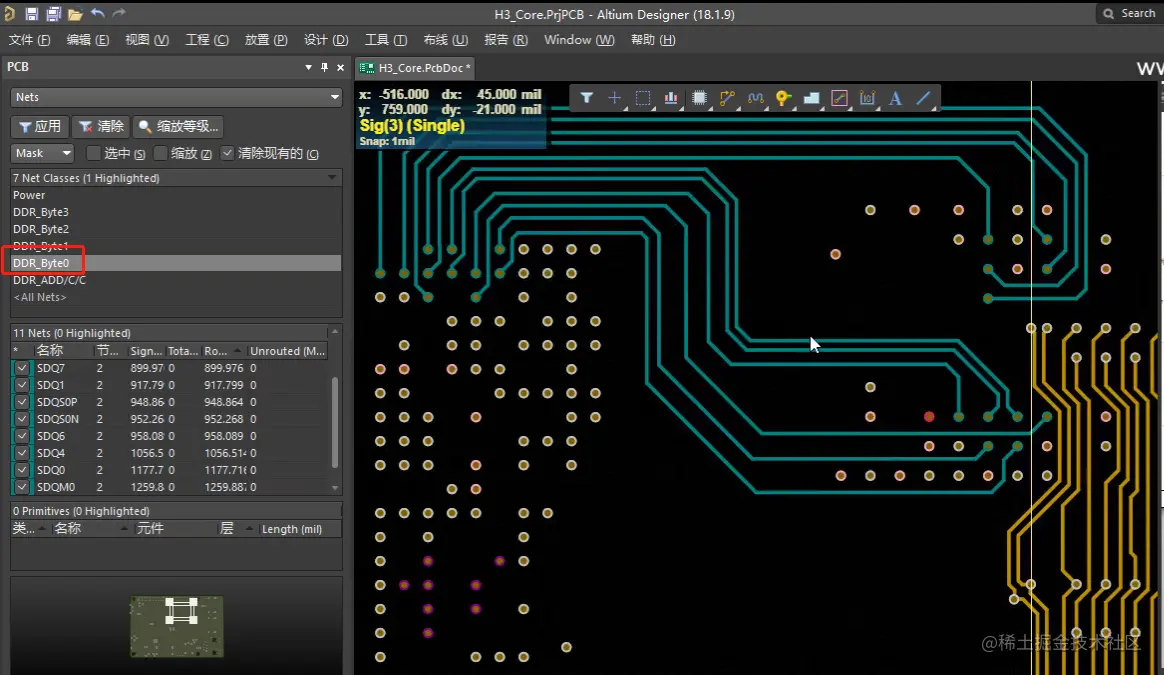Enable the 选中 (S) checkbox
This screenshot has width=1164, height=675.
93,153
